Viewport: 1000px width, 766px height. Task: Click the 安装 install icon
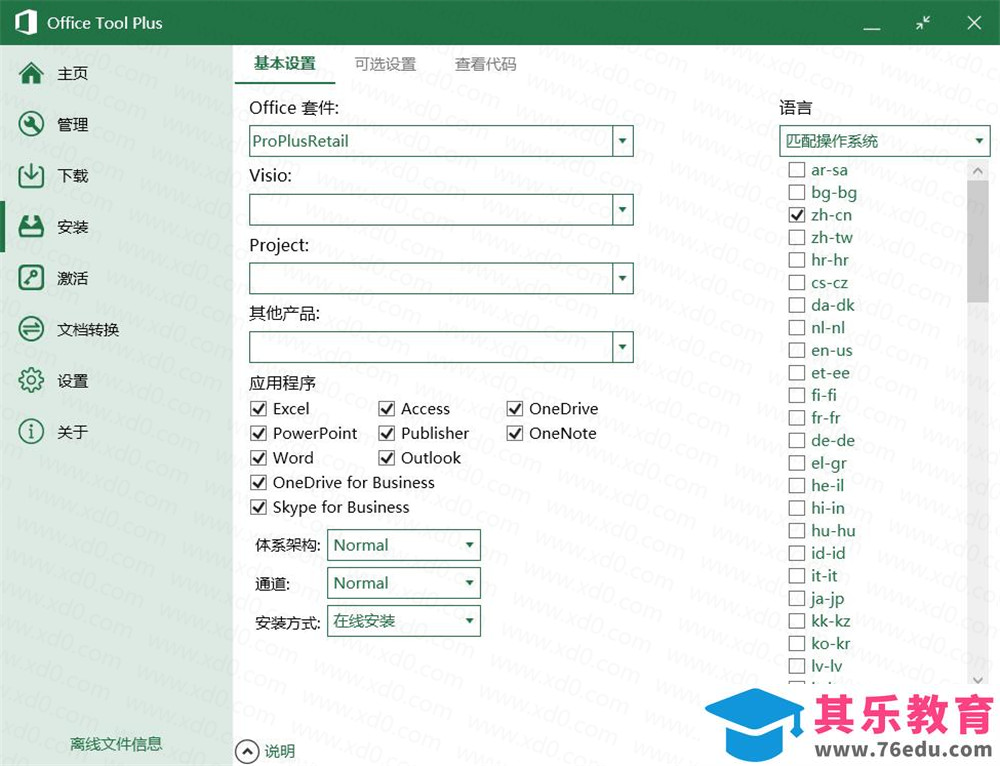click(x=31, y=226)
